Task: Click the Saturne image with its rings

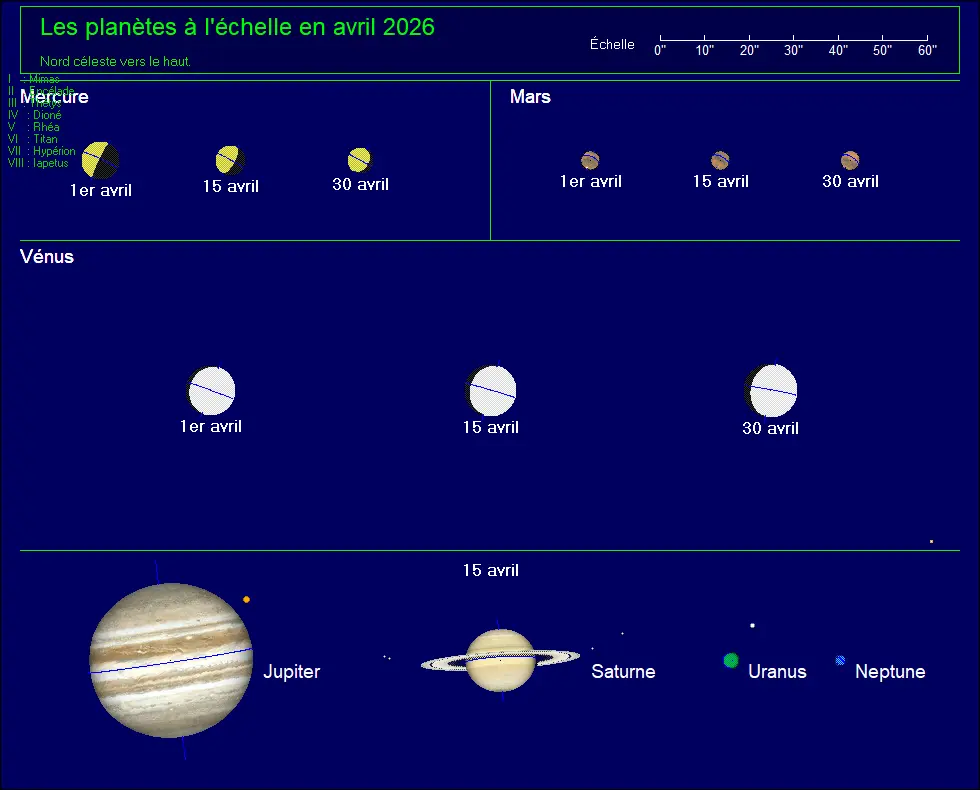Action: click(x=502, y=660)
